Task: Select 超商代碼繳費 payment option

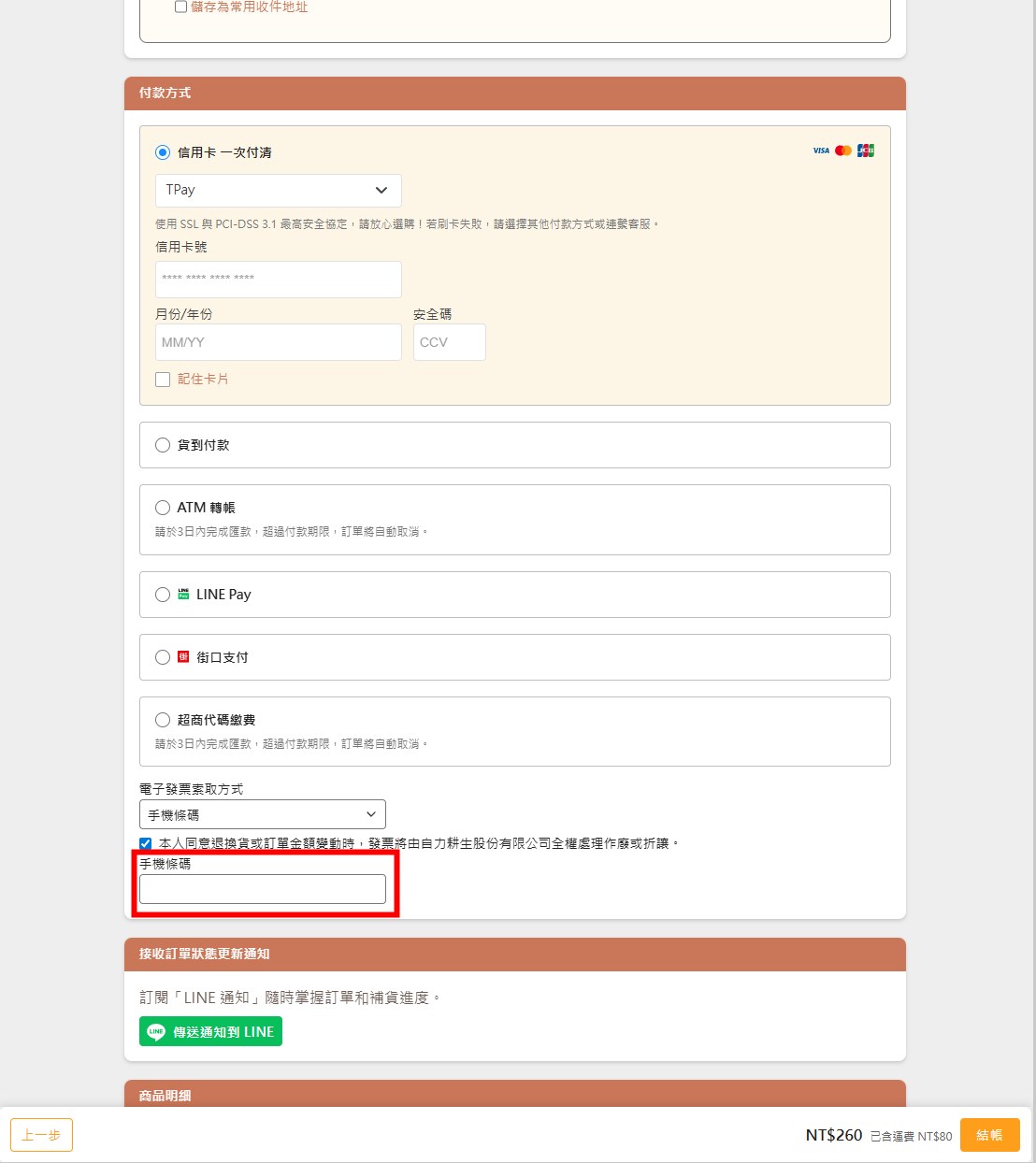Action: click(x=163, y=720)
